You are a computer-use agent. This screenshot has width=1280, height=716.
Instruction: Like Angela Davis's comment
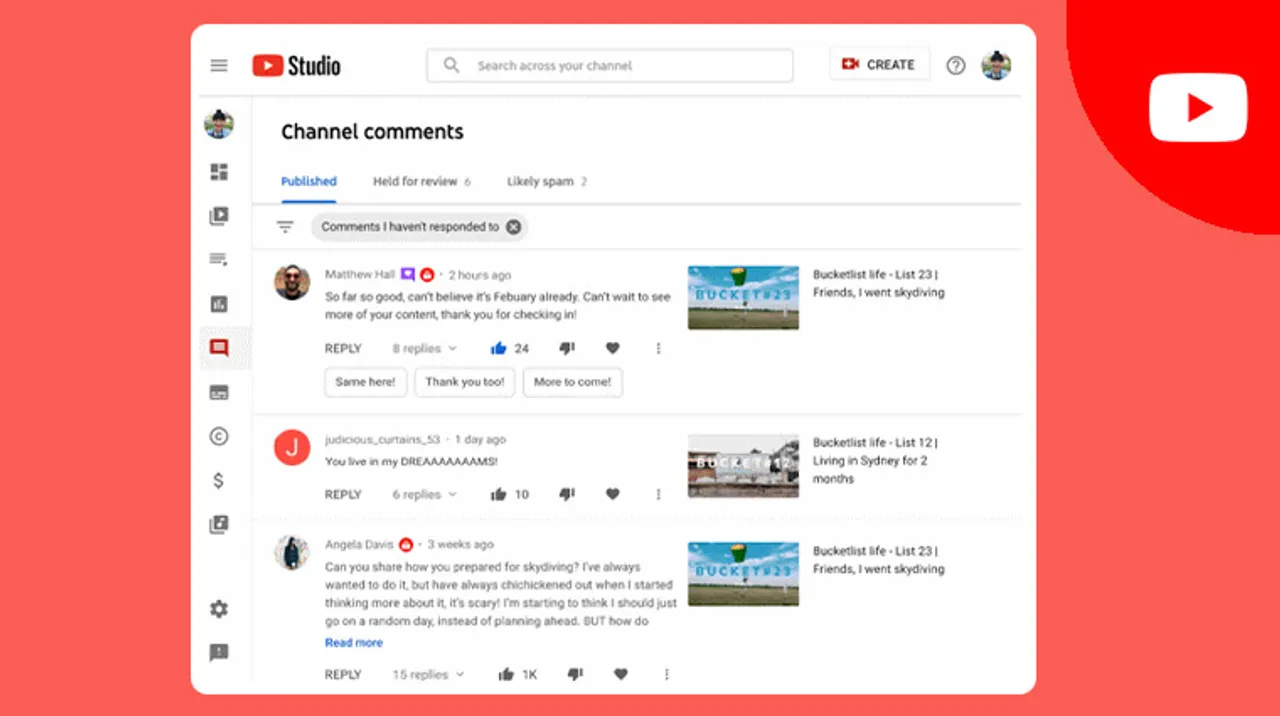pyautogui.click(x=506, y=674)
